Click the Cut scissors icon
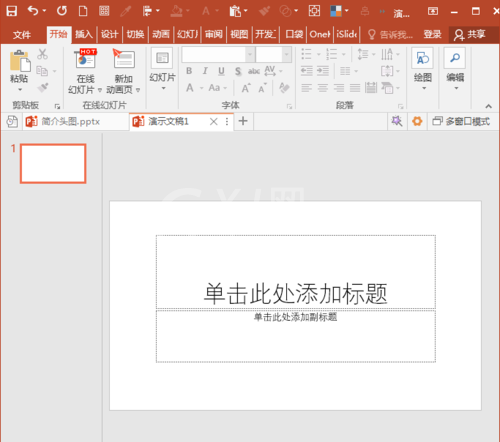Image resolution: width=500 pixels, height=442 pixels. tap(42, 54)
